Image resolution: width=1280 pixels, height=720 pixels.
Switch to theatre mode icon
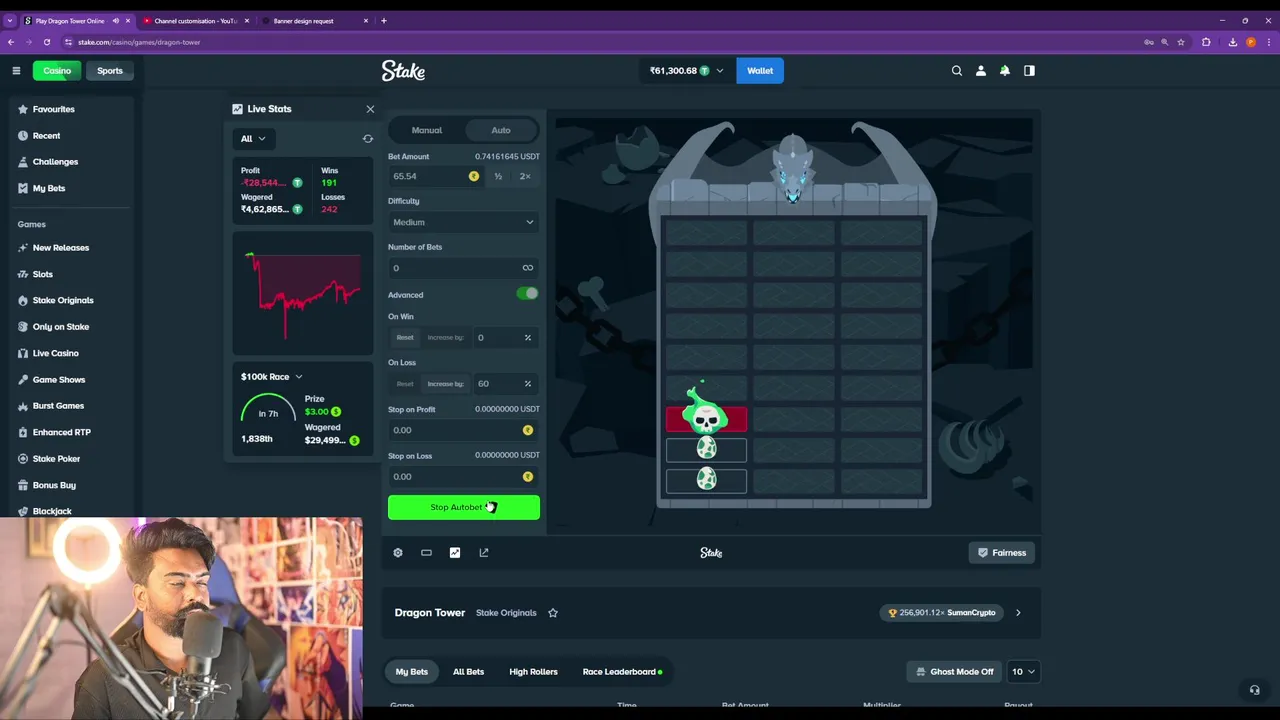[426, 553]
